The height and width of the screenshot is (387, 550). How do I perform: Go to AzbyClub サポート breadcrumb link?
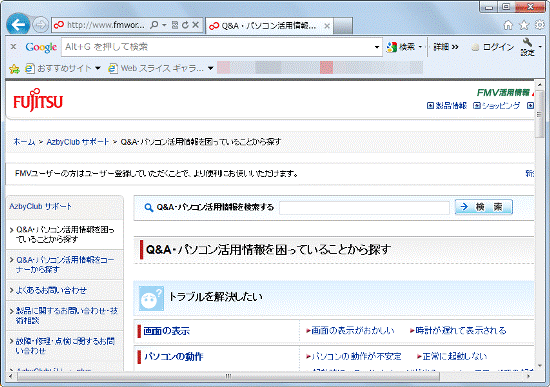click(78, 142)
